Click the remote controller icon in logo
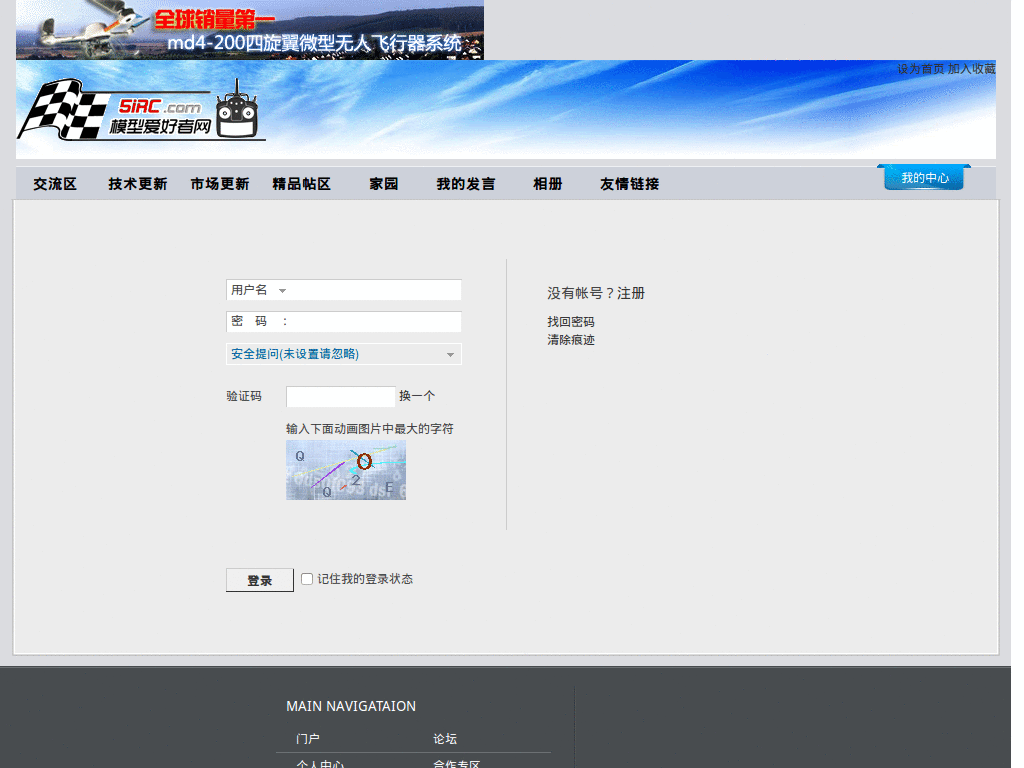 237,109
